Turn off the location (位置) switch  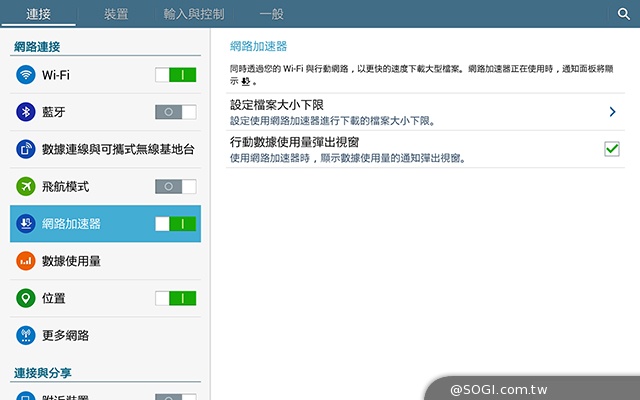coord(175,298)
